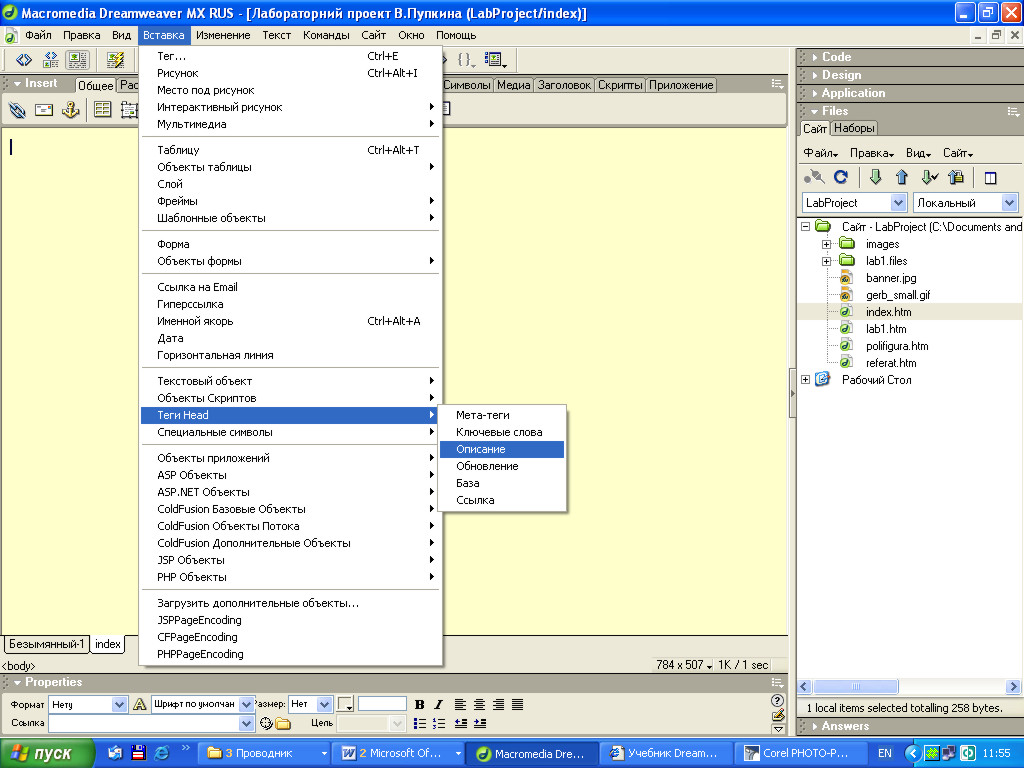Click the Align Center icon
This screenshot has width=1024, height=768.
(479, 705)
